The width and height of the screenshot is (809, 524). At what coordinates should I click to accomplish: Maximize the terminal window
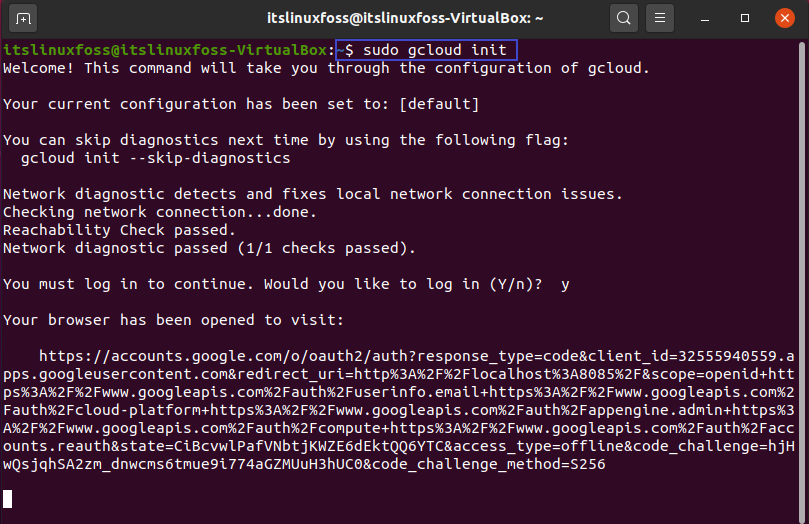[x=745, y=19]
